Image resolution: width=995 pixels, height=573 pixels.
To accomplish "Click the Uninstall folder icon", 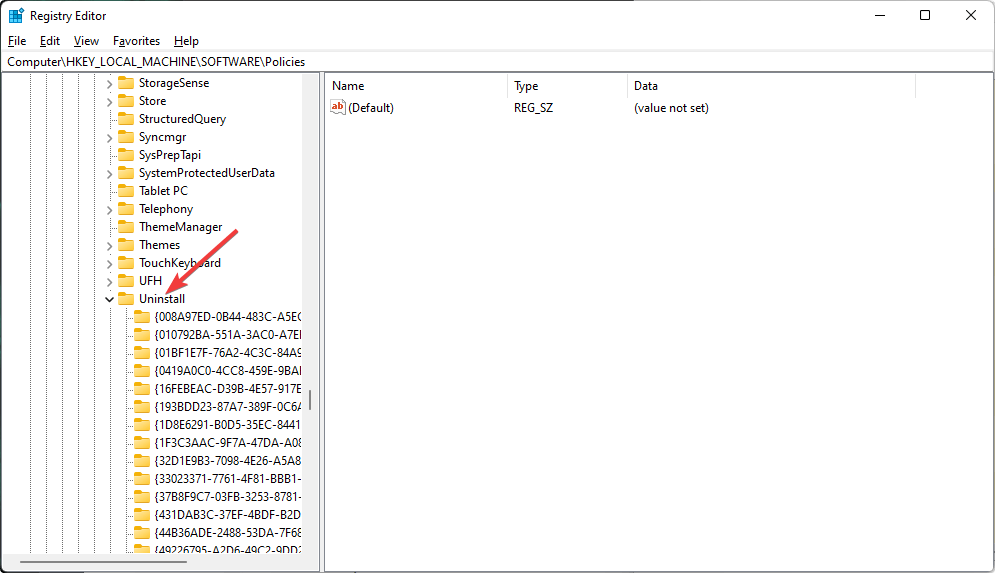I will 126,299.
